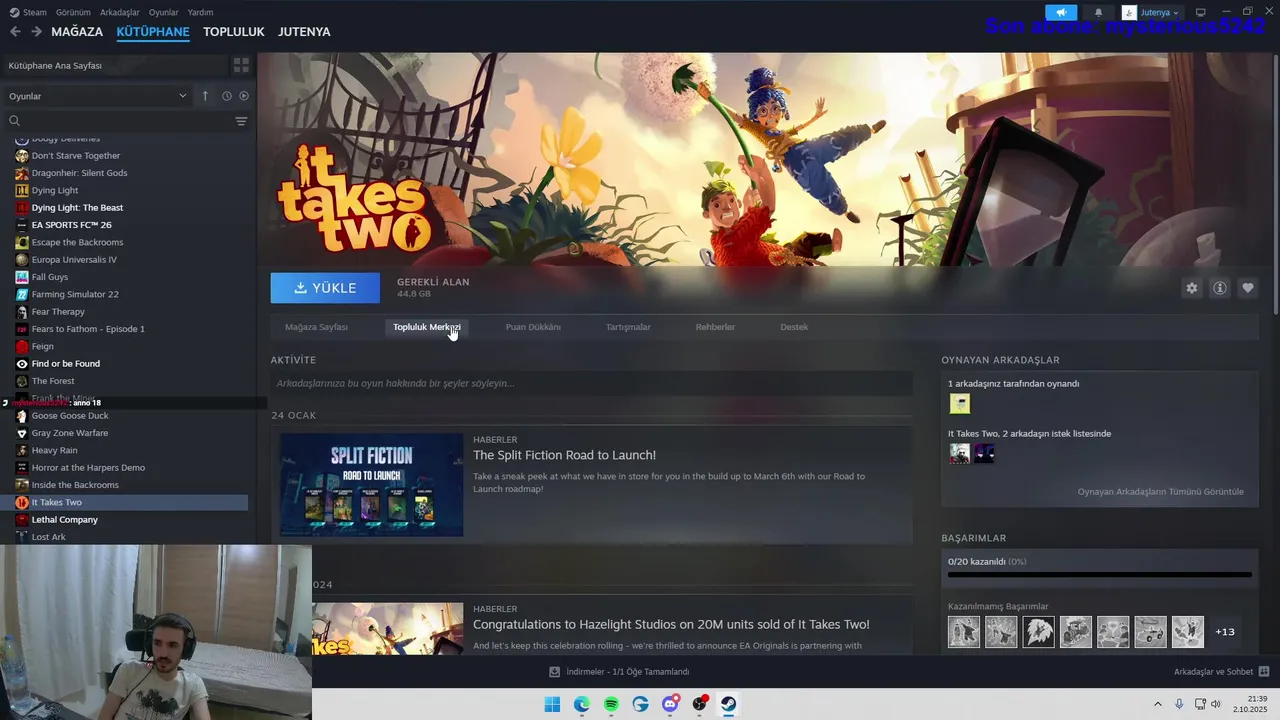Open Friends and Chat icon
Viewport: 1280px width, 720px height.
(1264, 672)
